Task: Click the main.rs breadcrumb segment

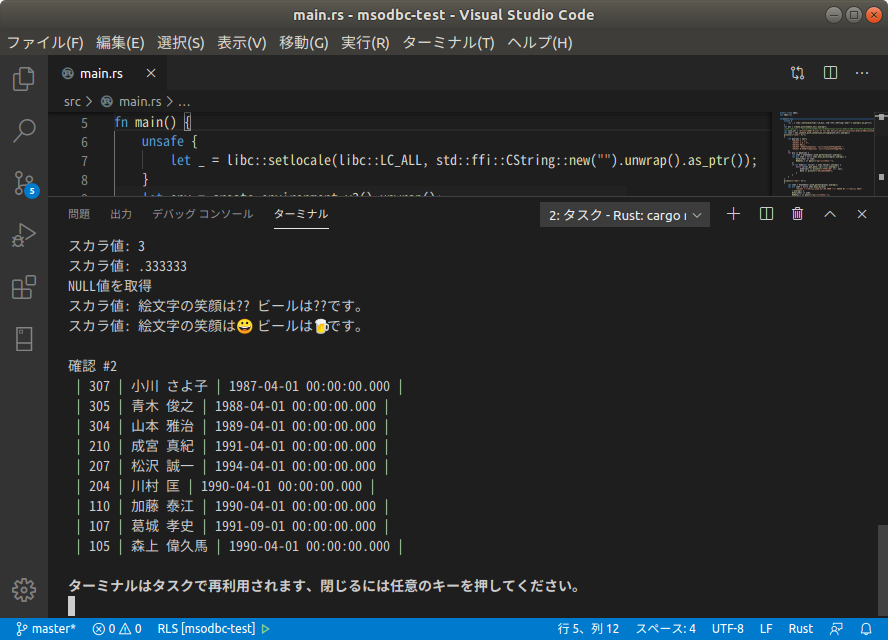Action: [133, 102]
